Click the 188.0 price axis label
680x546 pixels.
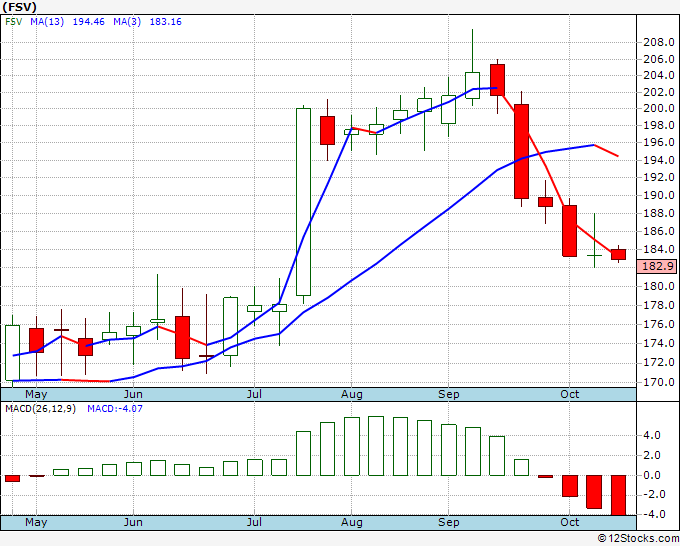click(658, 213)
